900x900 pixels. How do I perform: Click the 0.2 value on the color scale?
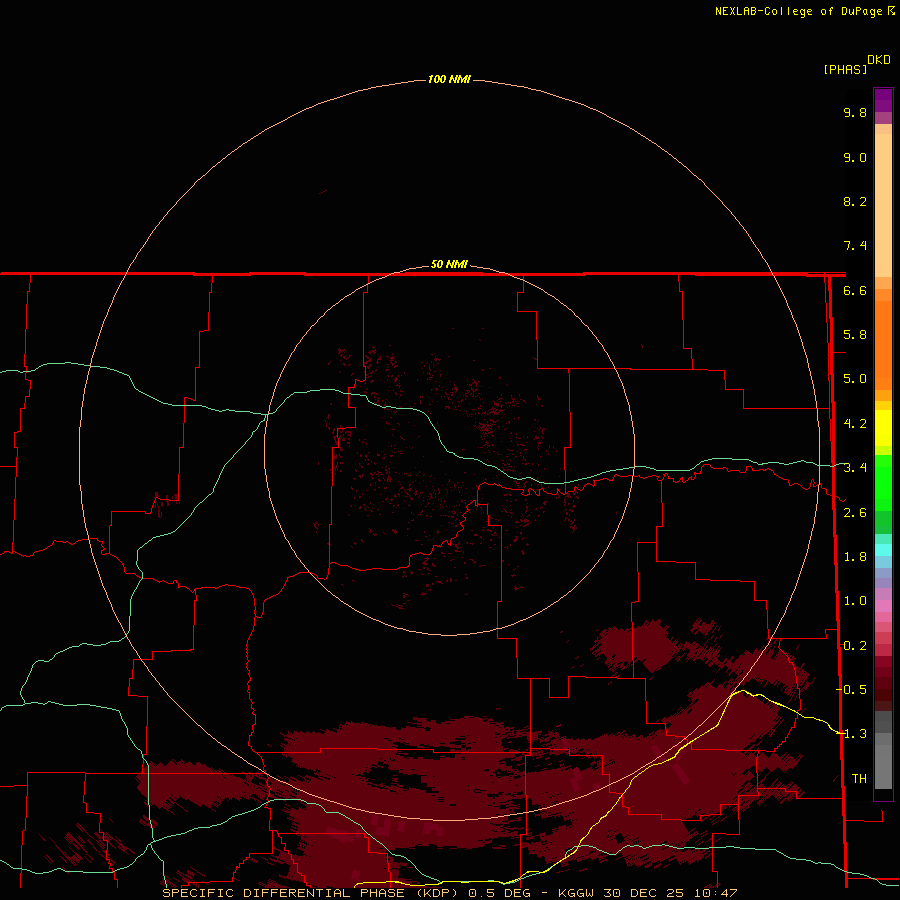pos(855,646)
